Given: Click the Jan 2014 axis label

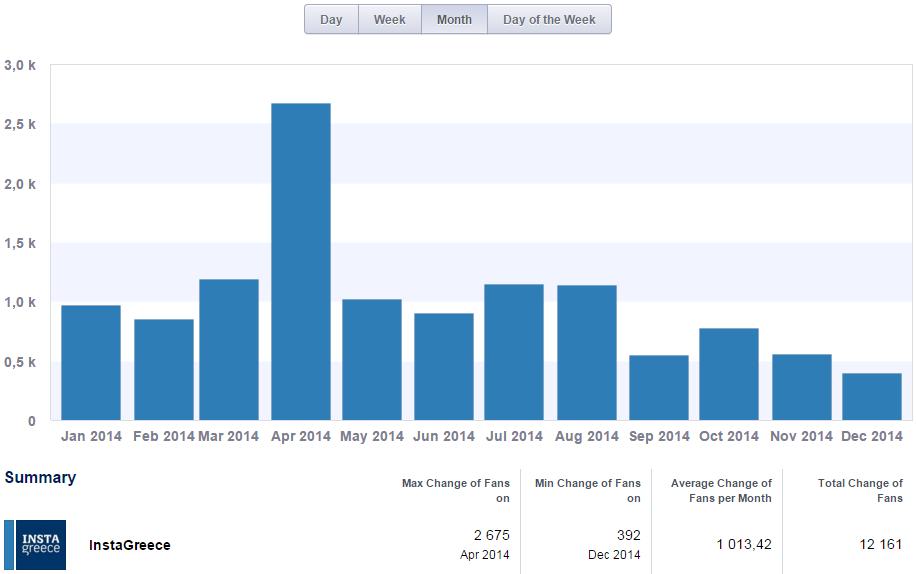Looking at the screenshot, I should click(x=91, y=436).
